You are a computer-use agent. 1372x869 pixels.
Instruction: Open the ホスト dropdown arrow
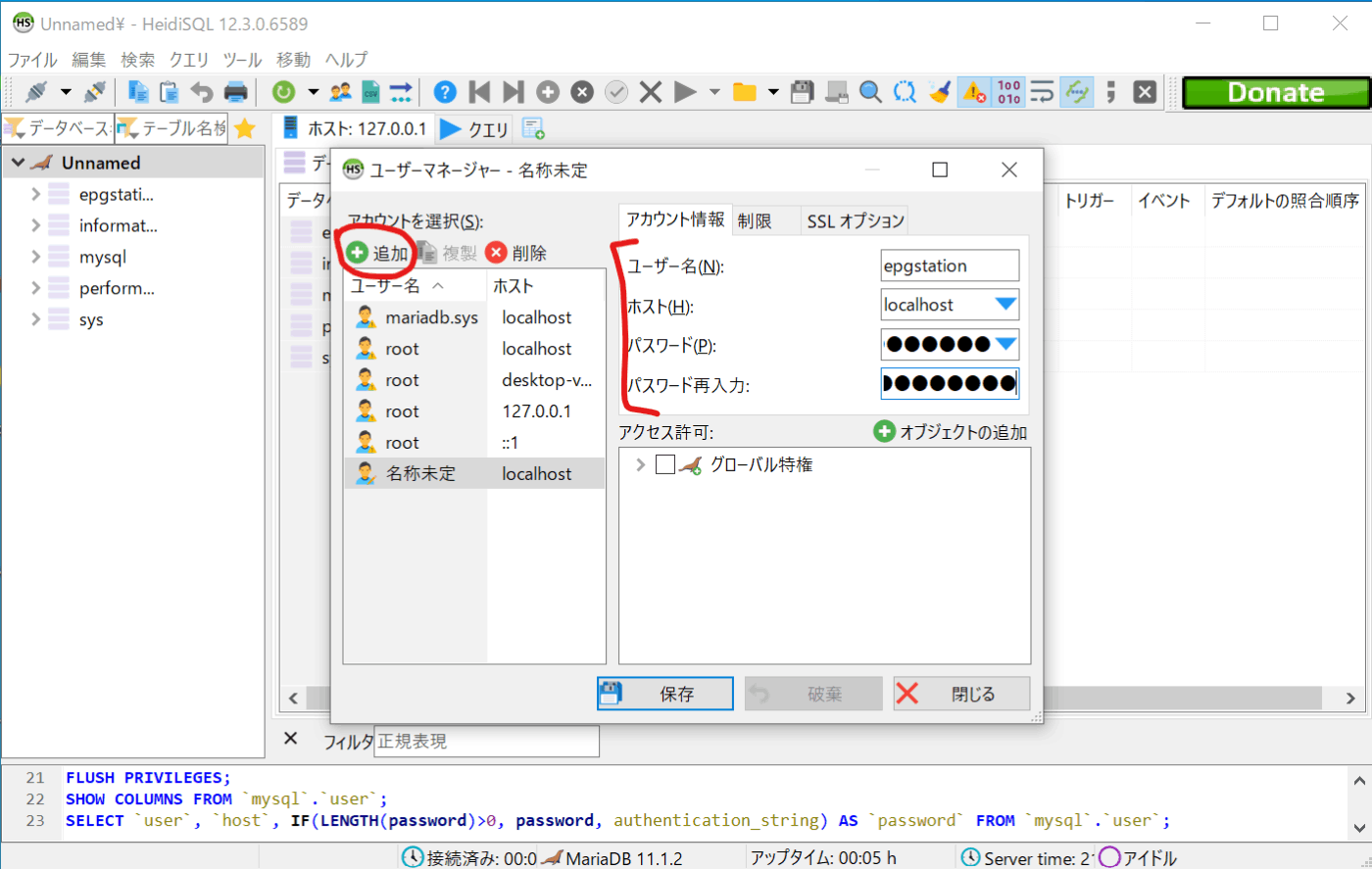point(1005,305)
